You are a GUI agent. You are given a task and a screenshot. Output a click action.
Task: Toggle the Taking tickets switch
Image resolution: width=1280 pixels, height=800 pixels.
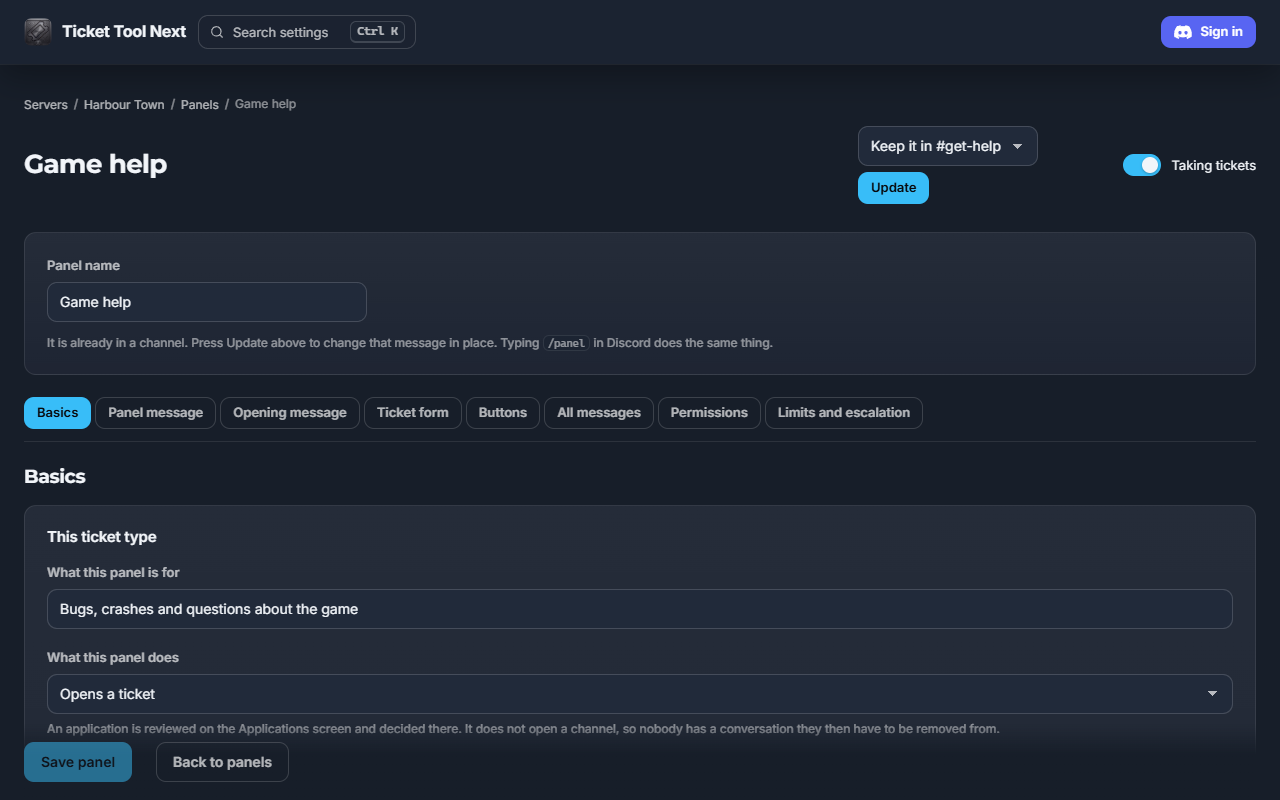coord(1142,165)
